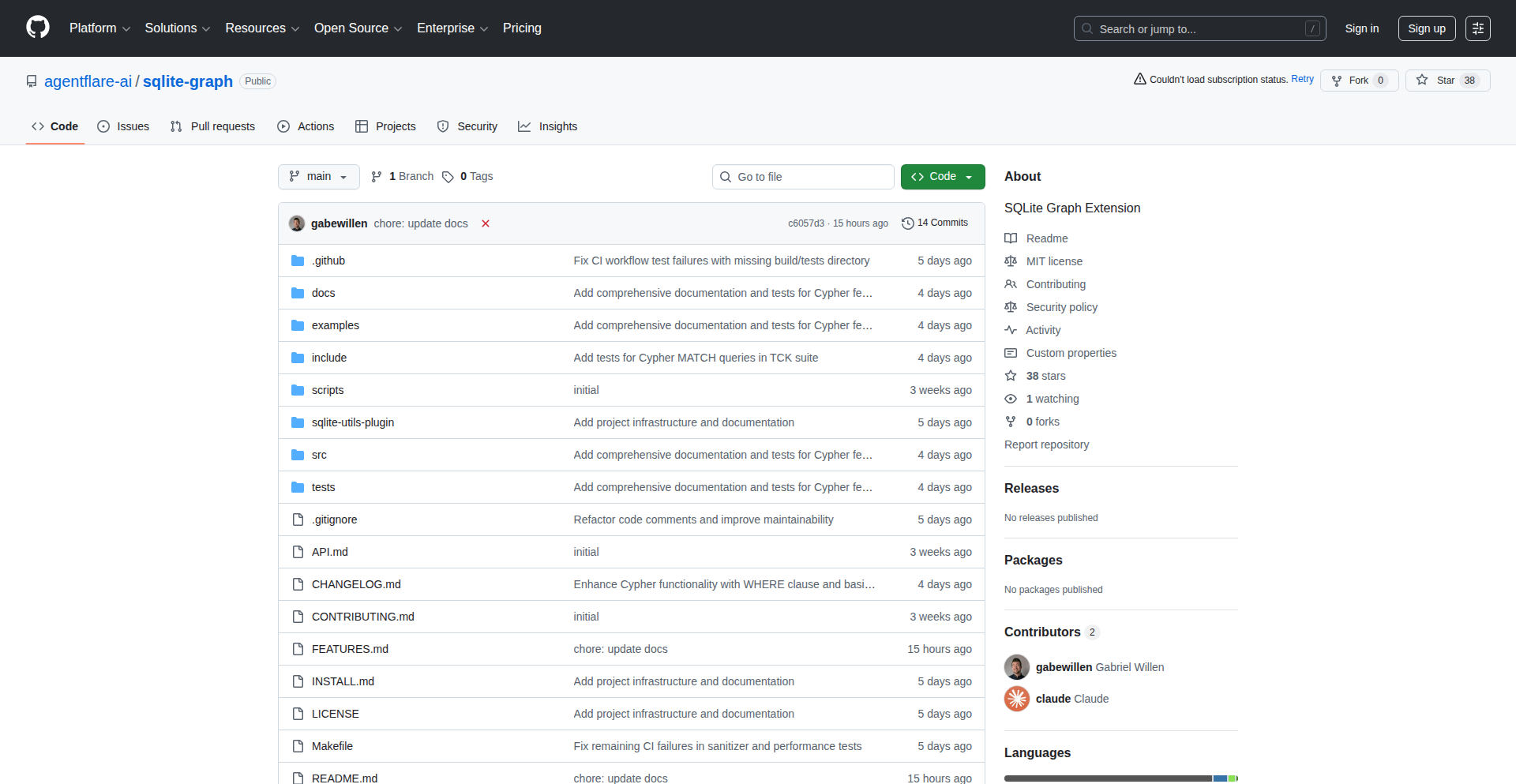Focus the Go to file input
Viewport: 1516px width, 784px height.
803,177
